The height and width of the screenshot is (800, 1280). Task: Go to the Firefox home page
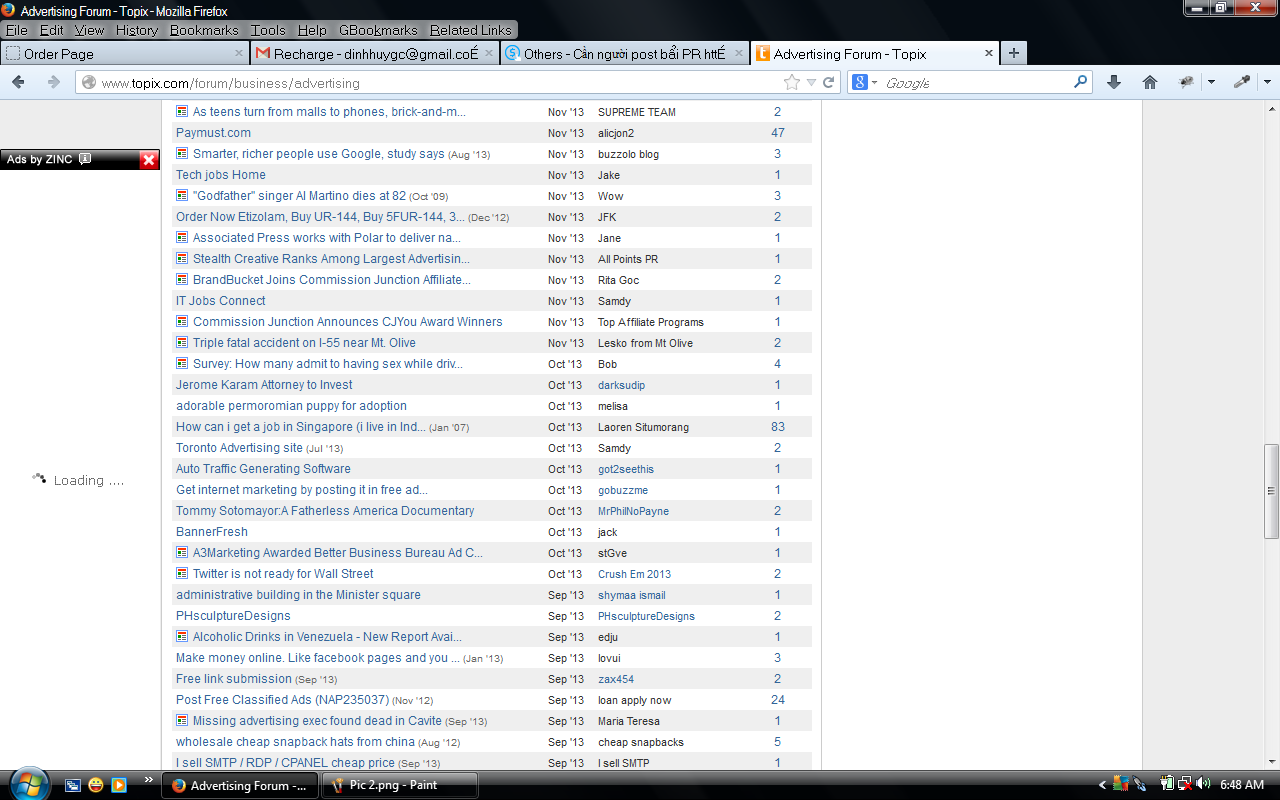click(1150, 83)
